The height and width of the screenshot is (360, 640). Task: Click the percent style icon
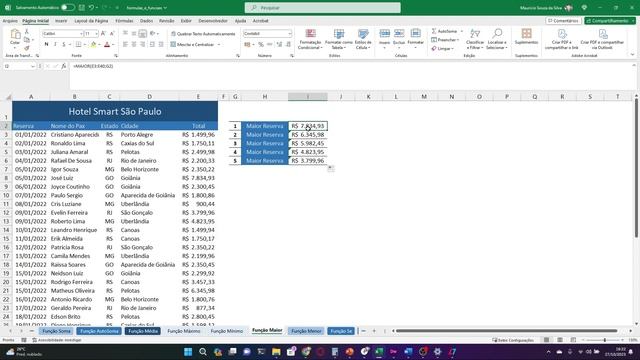point(261,44)
